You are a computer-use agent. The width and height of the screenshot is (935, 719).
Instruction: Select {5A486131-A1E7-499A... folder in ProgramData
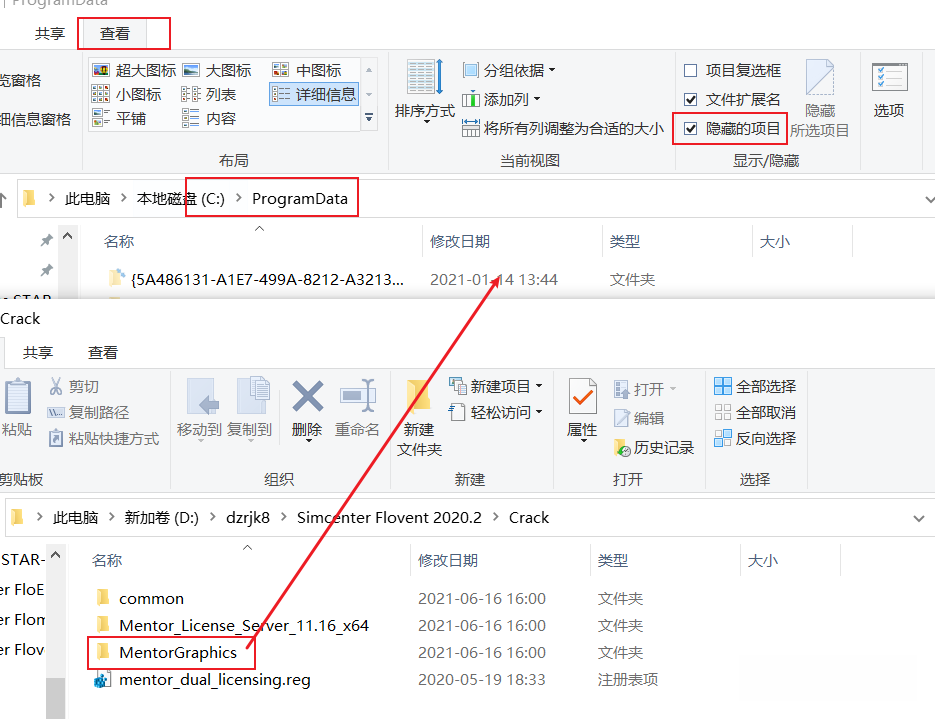coord(257,279)
